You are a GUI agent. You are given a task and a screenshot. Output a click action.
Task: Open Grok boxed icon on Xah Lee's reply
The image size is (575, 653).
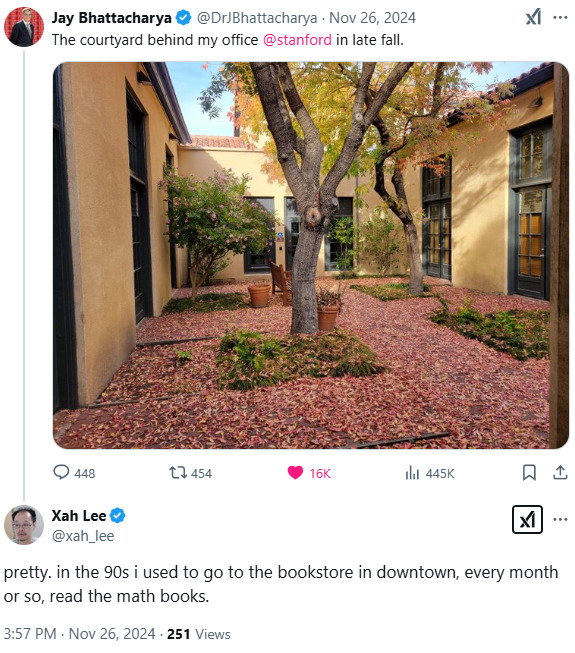pos(527,519)
